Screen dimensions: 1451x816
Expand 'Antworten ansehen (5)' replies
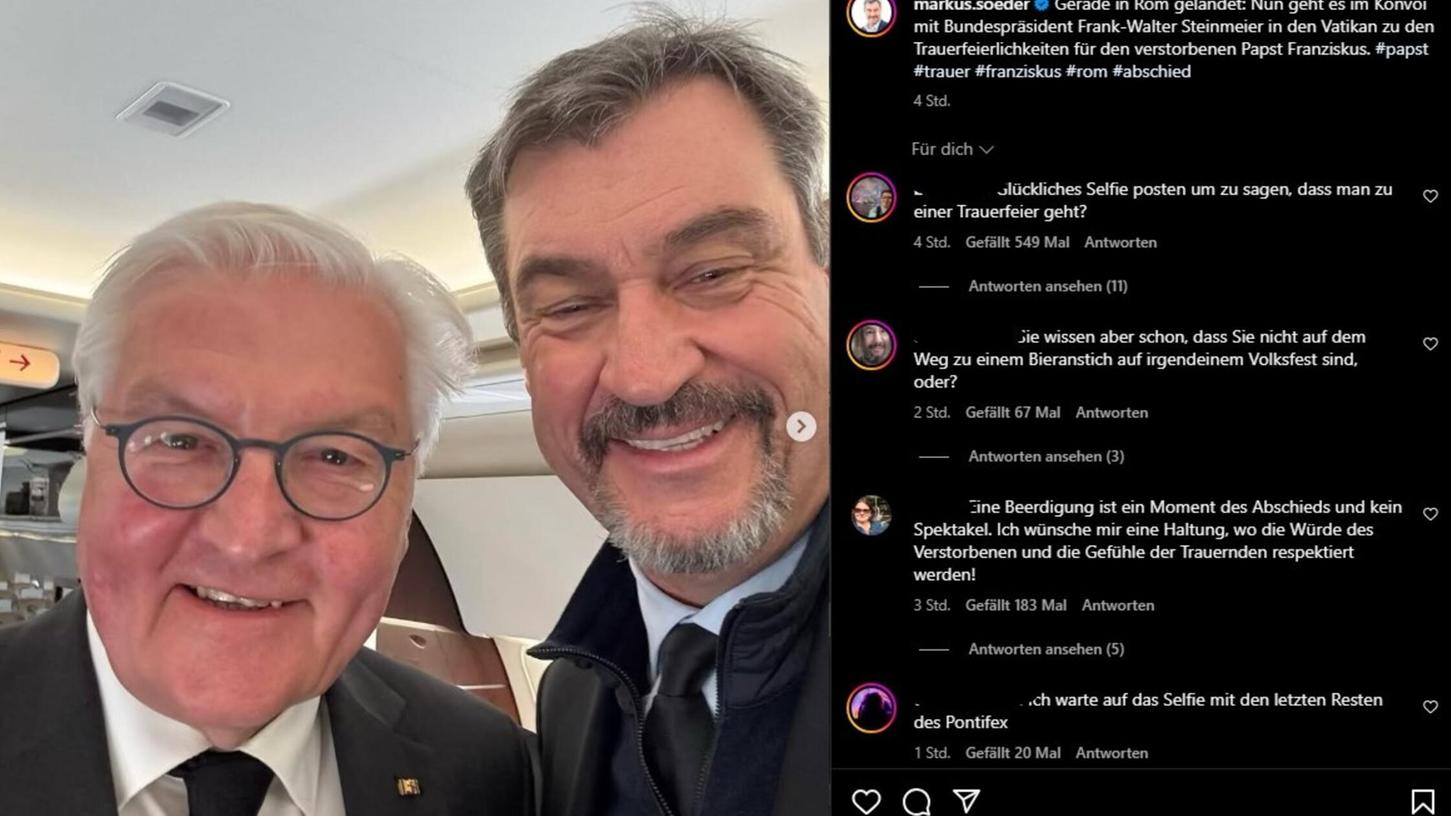click(1046, 649)
